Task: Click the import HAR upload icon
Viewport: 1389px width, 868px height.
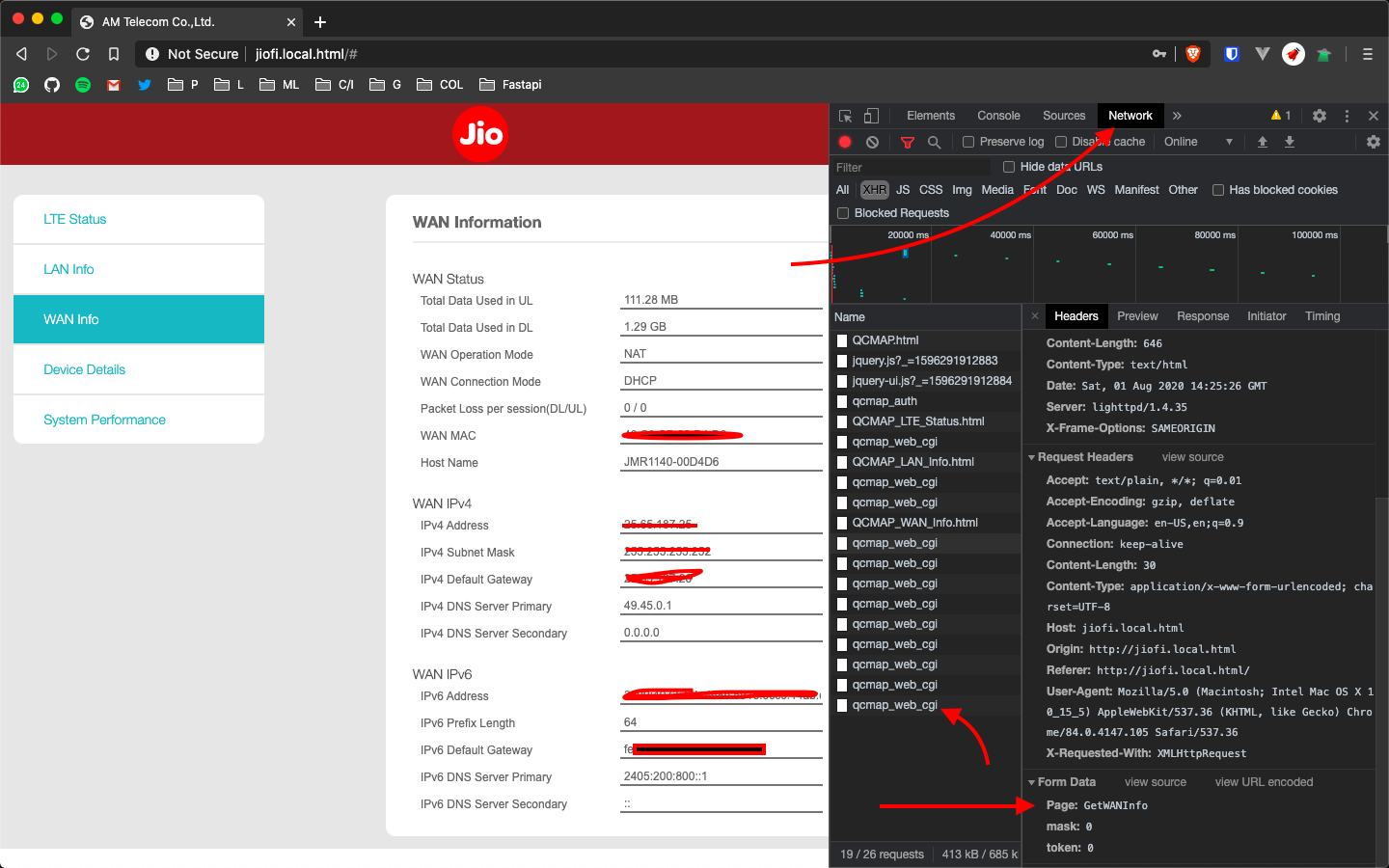Action: click(1262, 142)
